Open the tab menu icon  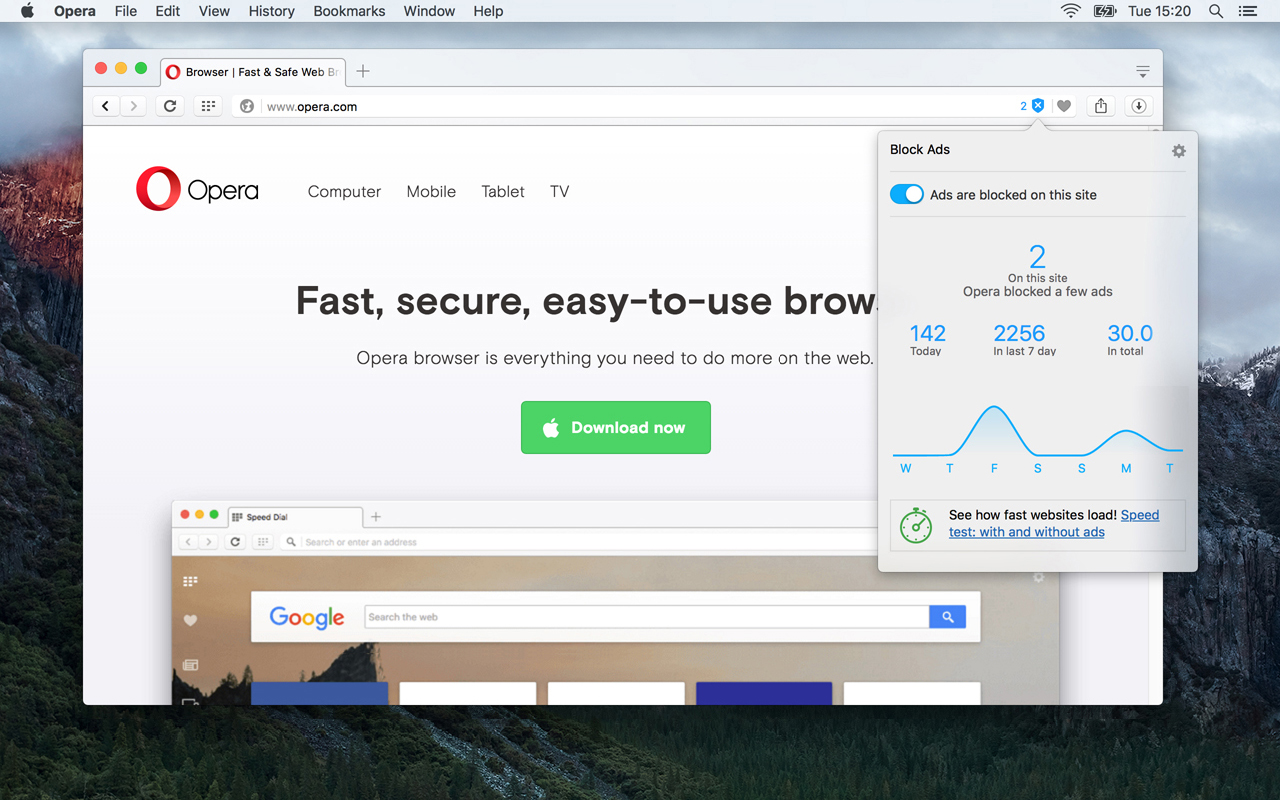[1142, 71]
